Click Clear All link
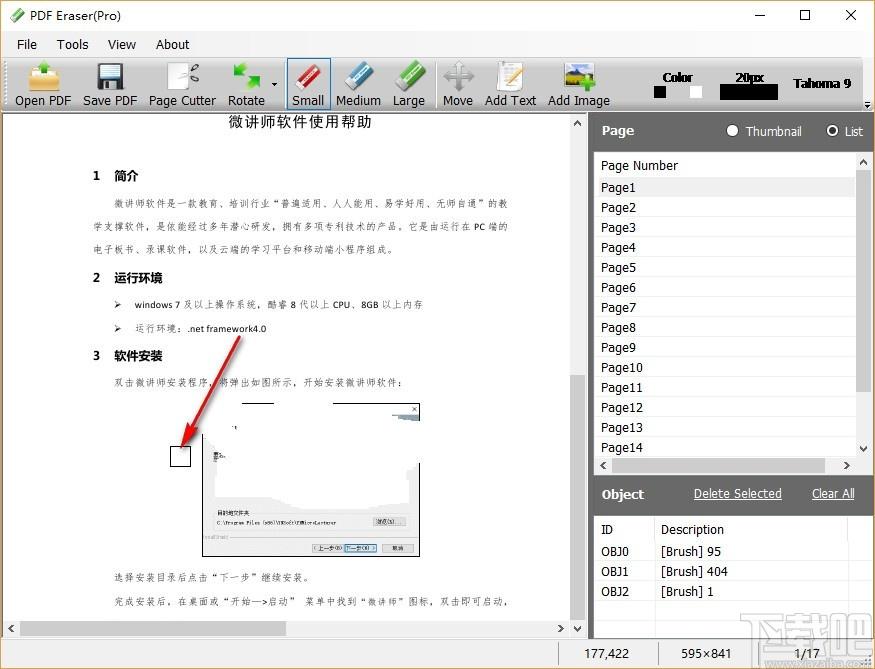 [x=833, y=494]
